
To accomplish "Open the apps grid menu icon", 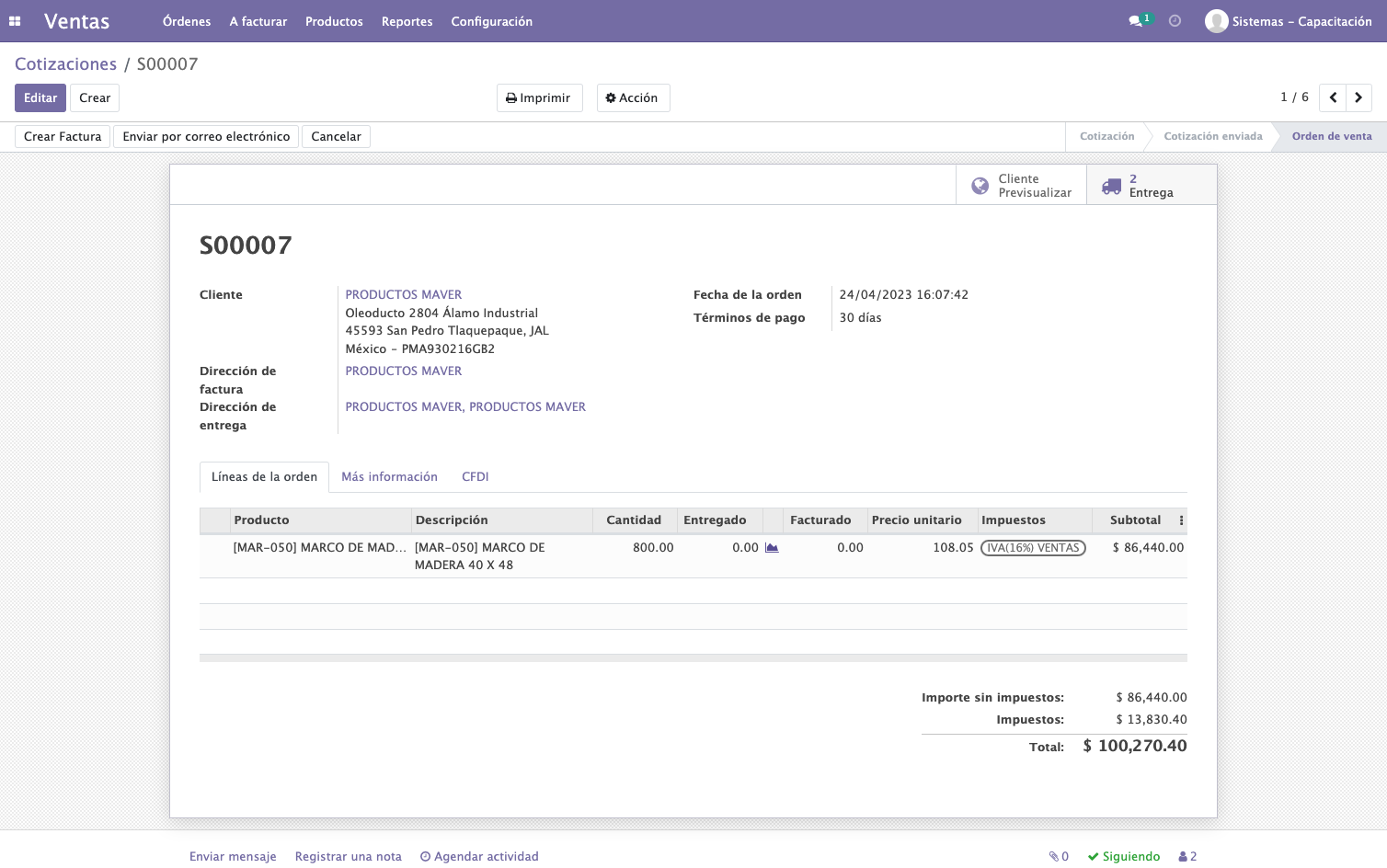I will point(15,21).
